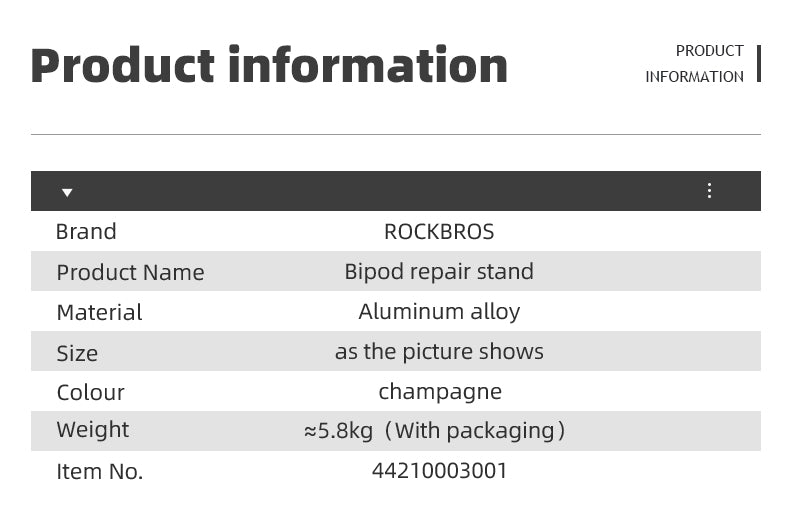Click the ROCKBROS brand value
Screen dimensions: 790x510
(x=439, y=231)
